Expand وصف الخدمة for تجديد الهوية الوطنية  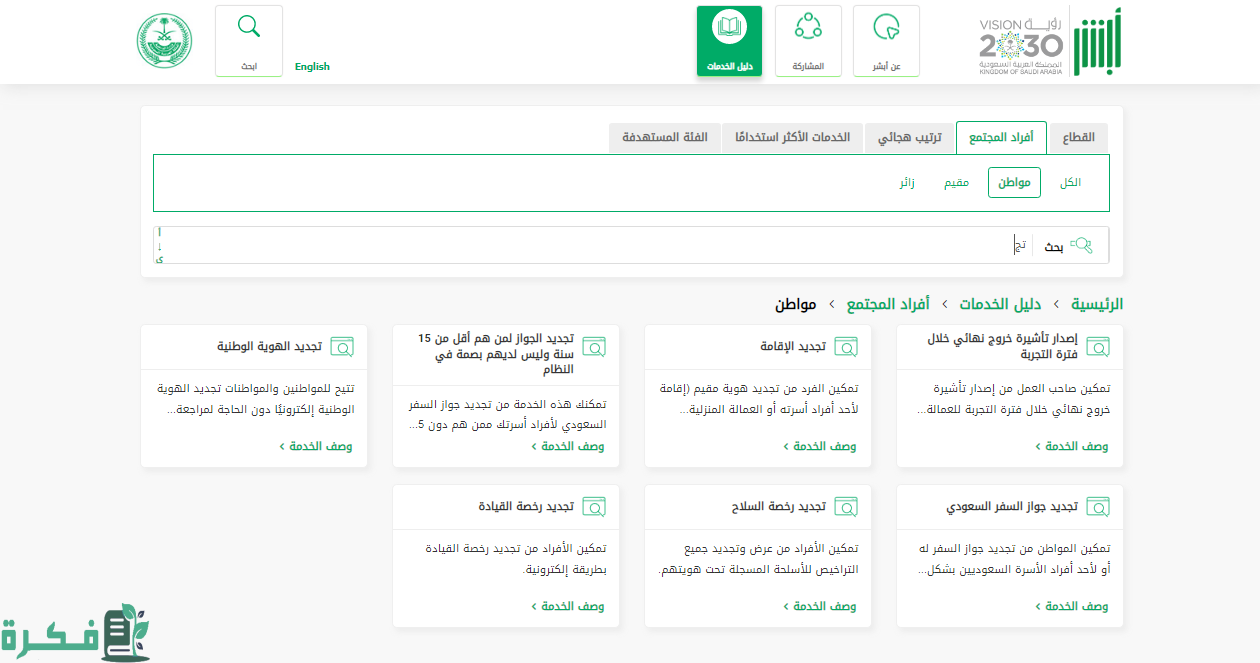[x=316, y=447]
